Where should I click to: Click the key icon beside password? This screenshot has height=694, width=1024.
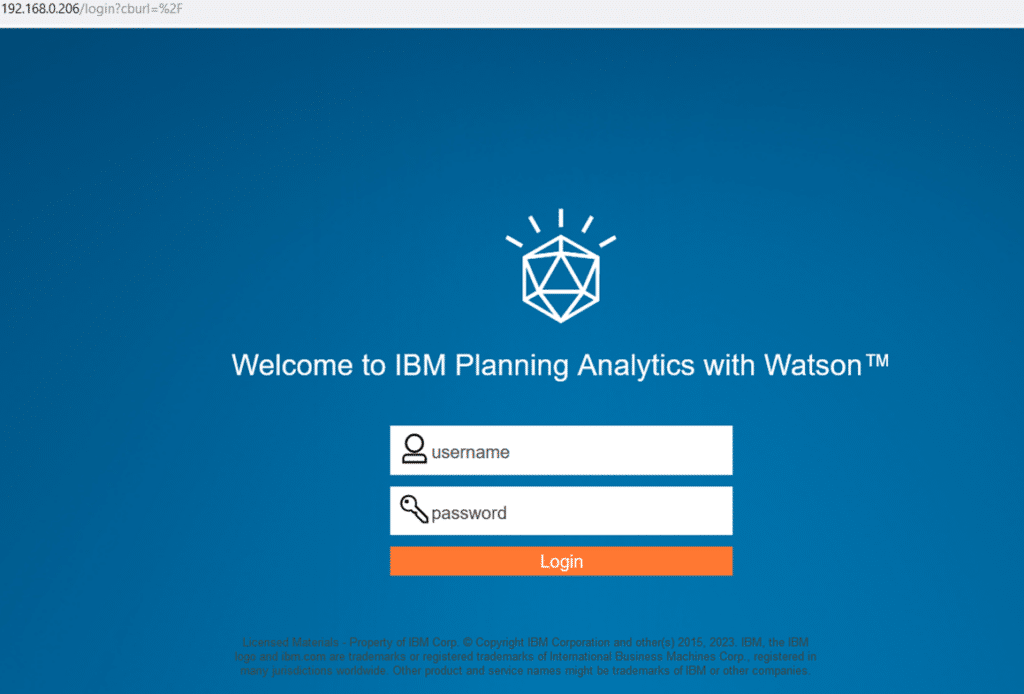(414, 509)
